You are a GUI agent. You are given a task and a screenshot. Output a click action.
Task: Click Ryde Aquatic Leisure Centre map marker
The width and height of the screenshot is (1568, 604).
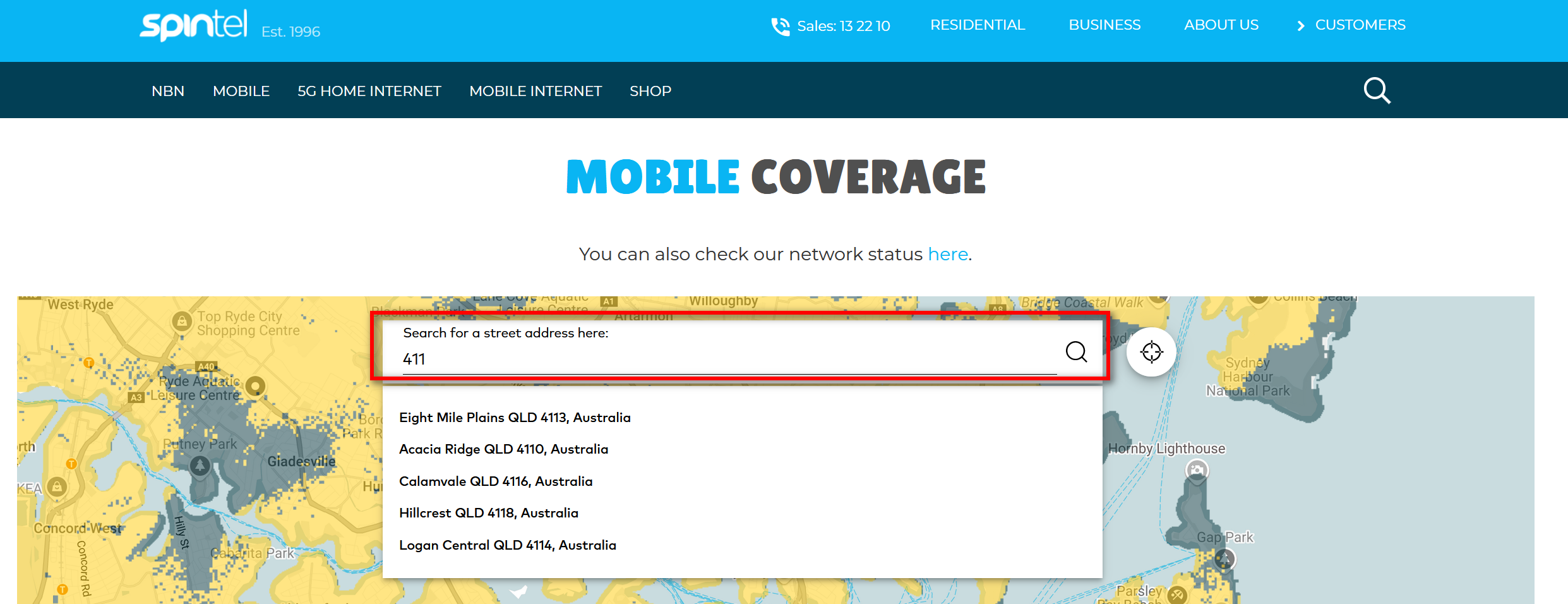[256, 386]
